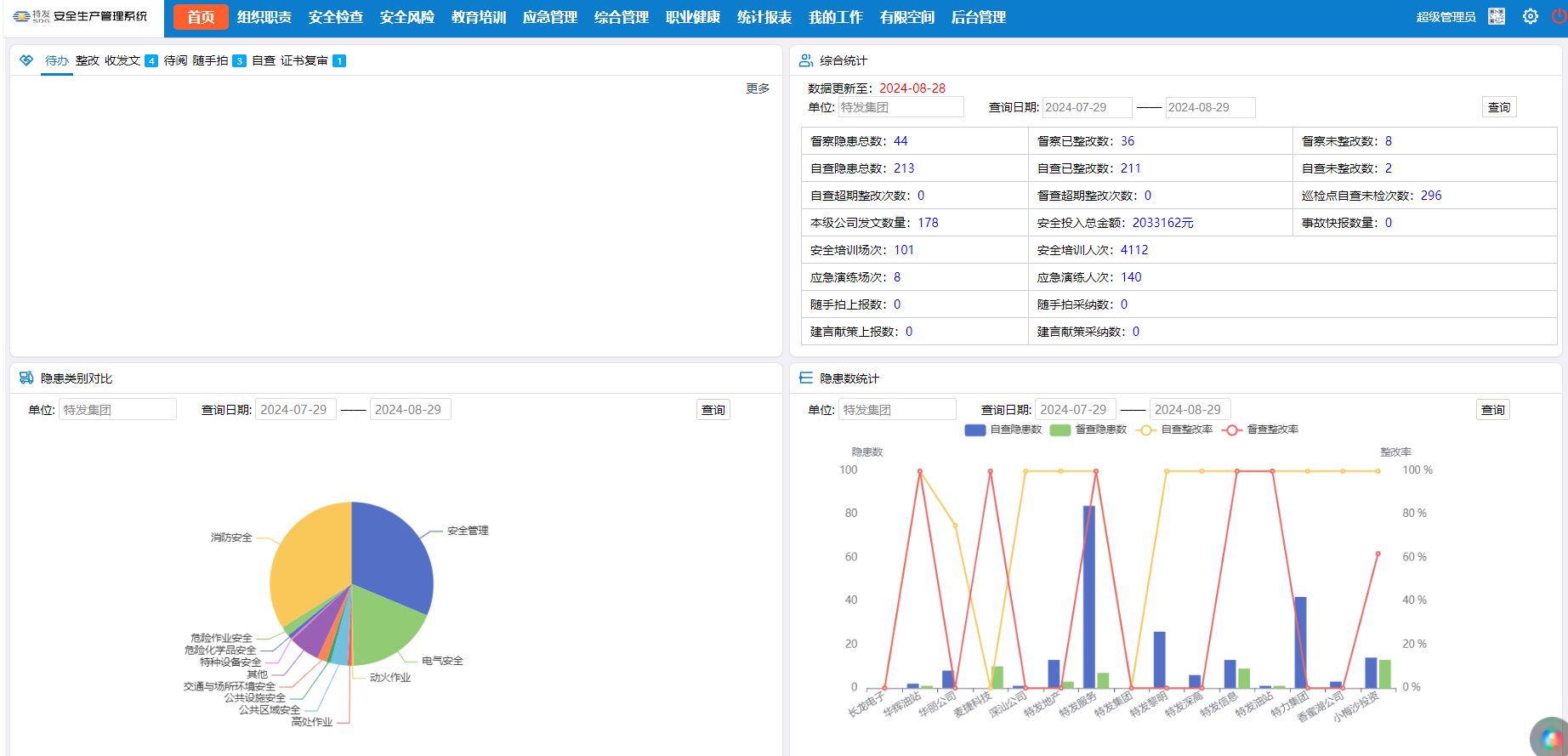Screen dimensions: 1568x756
Task: Click the 待办 panel handshake icon
Action: 26,60
